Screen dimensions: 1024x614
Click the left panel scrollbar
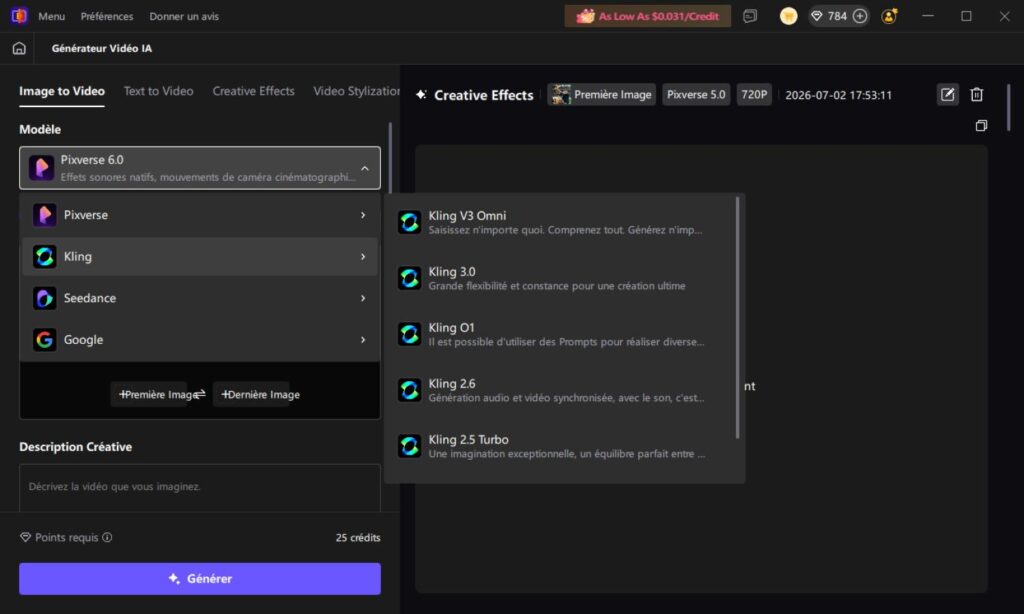click(391, 158)
